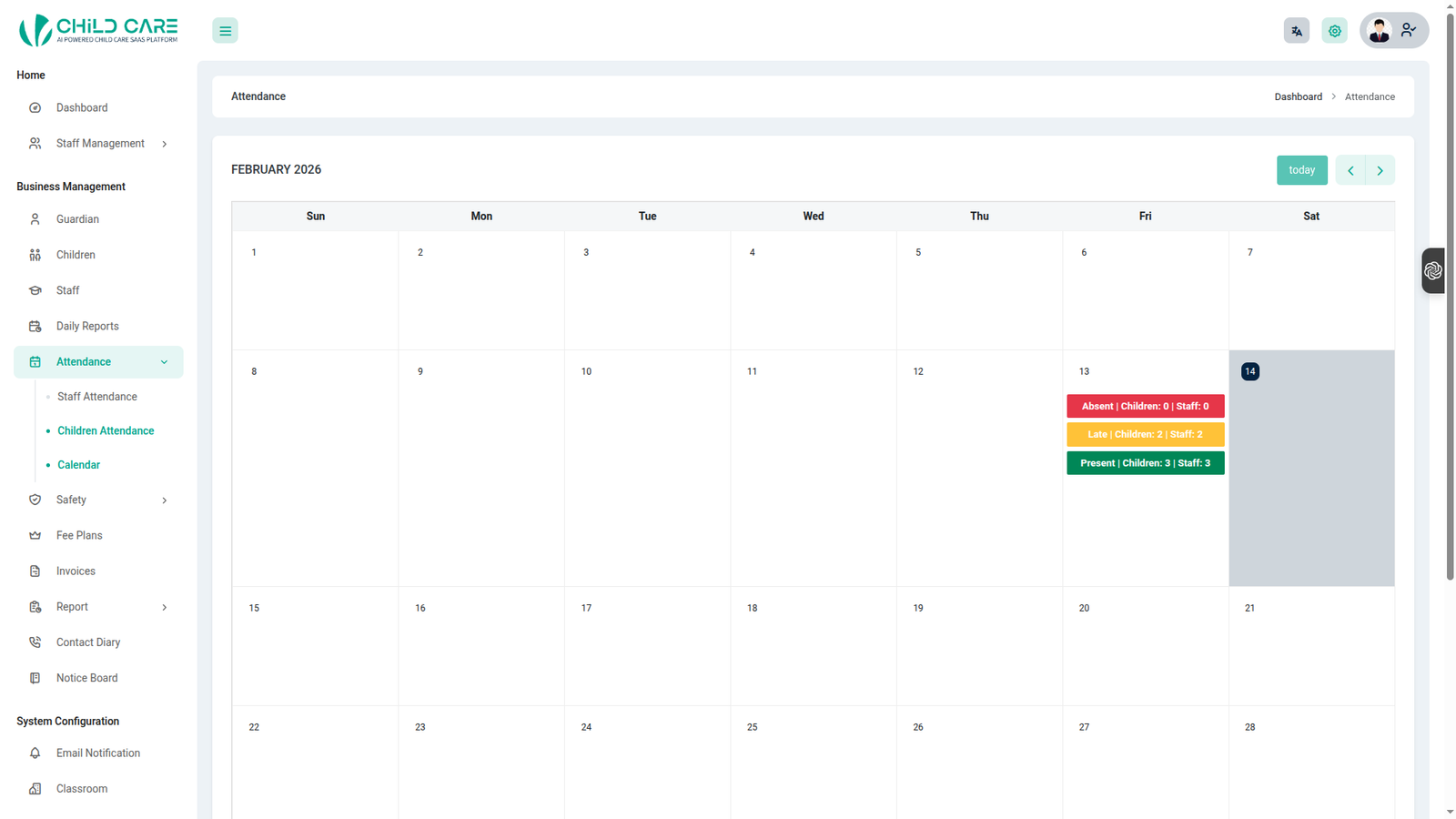Open Email Notification menu item

coord(98,753)
